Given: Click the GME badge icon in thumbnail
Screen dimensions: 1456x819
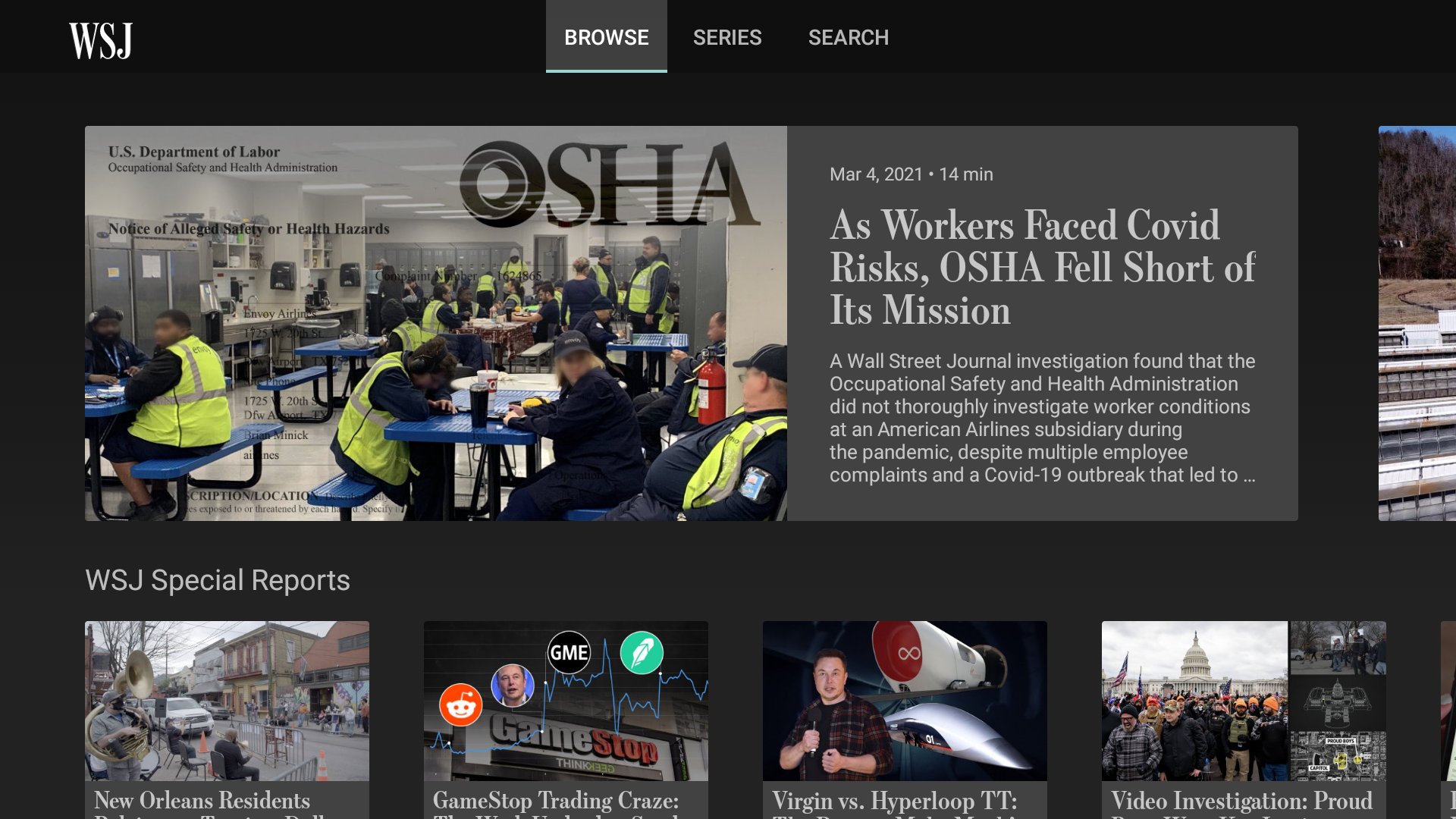Looking at the screenshot, I should pyautogui.click(x=569, y=652).
